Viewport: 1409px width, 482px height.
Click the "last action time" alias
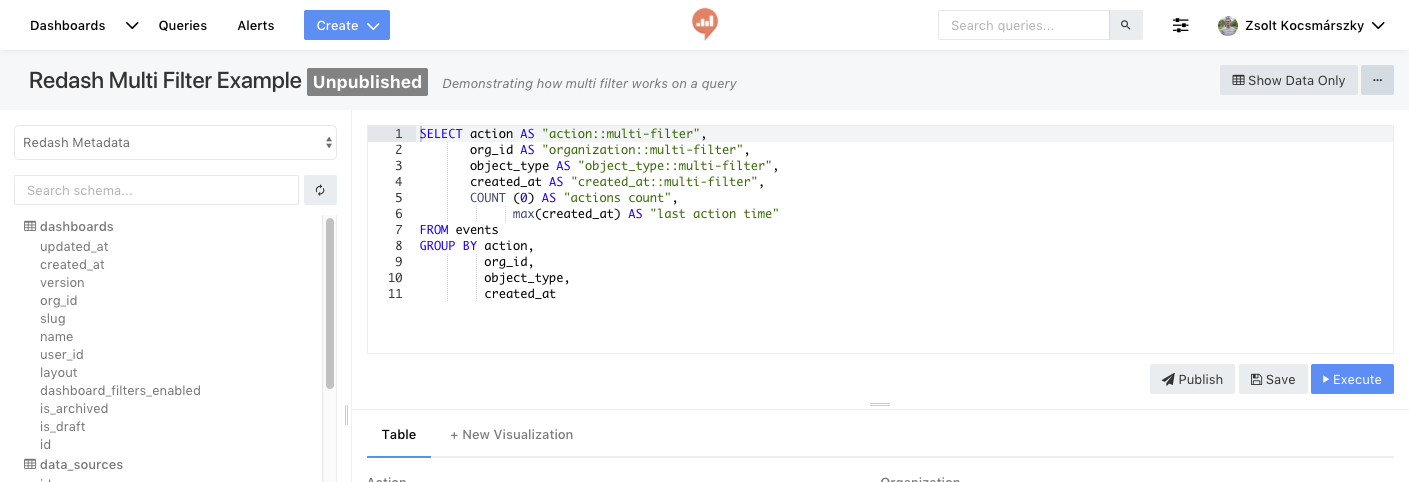pyautogui.click(x=714, y=214)
